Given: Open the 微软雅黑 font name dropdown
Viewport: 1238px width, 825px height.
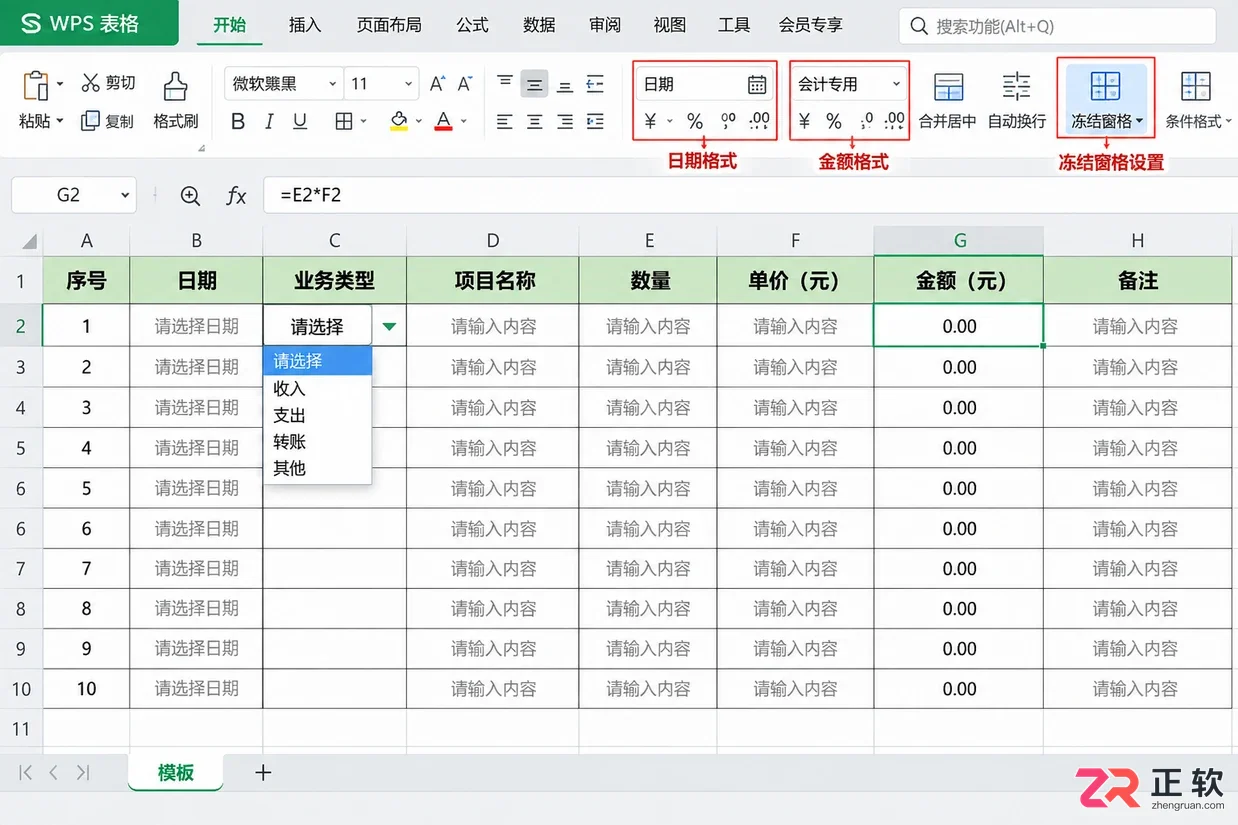Looking at the screenshot, I should [332, 84].
